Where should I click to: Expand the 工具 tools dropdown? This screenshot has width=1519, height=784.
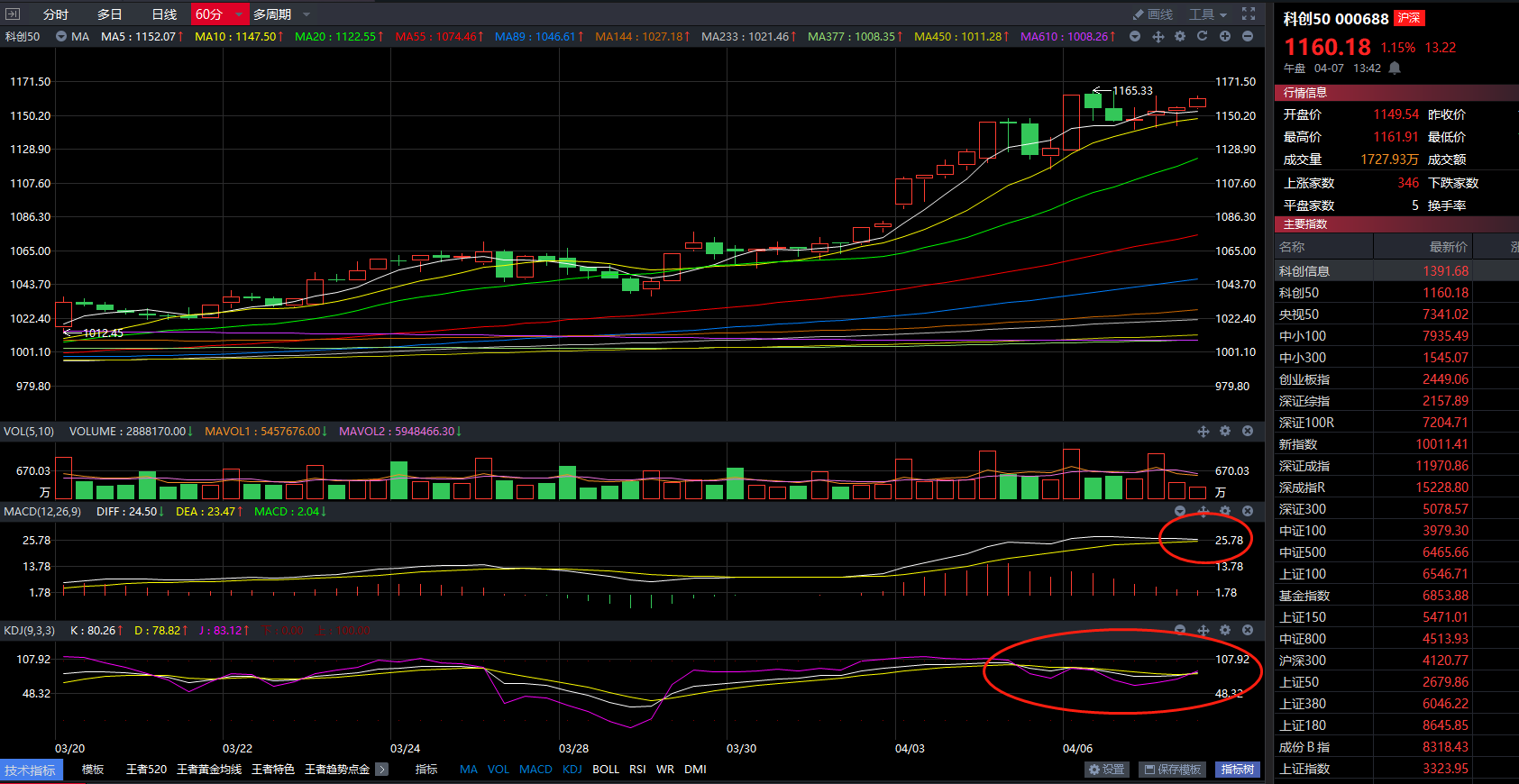pyautogui.click(x=1208, y=14)
